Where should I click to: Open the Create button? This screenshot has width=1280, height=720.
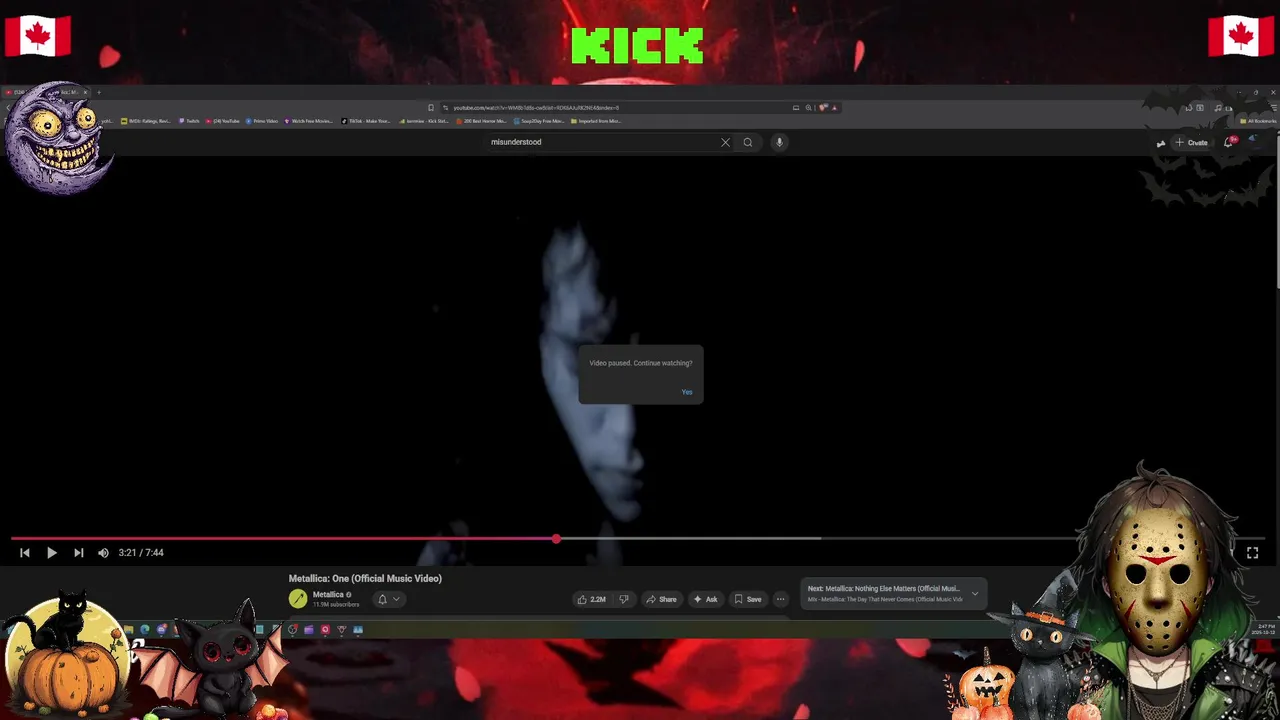tap(1191, 142)
